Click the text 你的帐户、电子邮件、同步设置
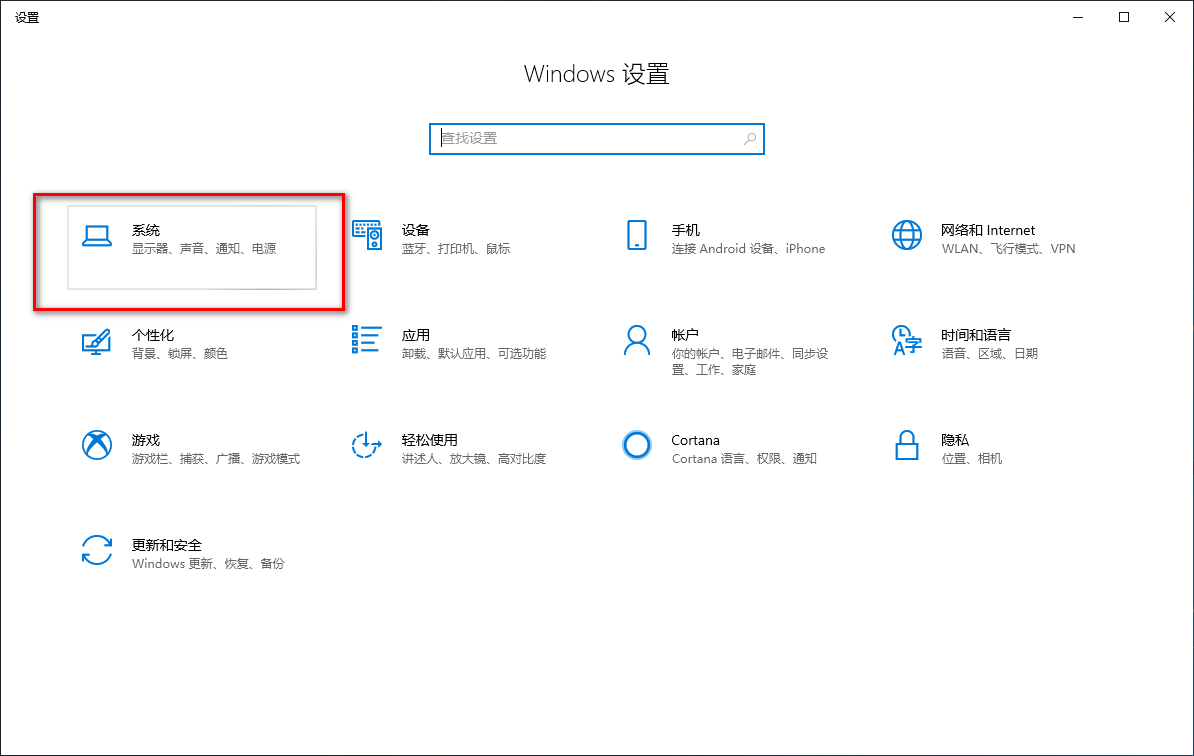Screen dimensions: 1194x756 tap(750, 362)
